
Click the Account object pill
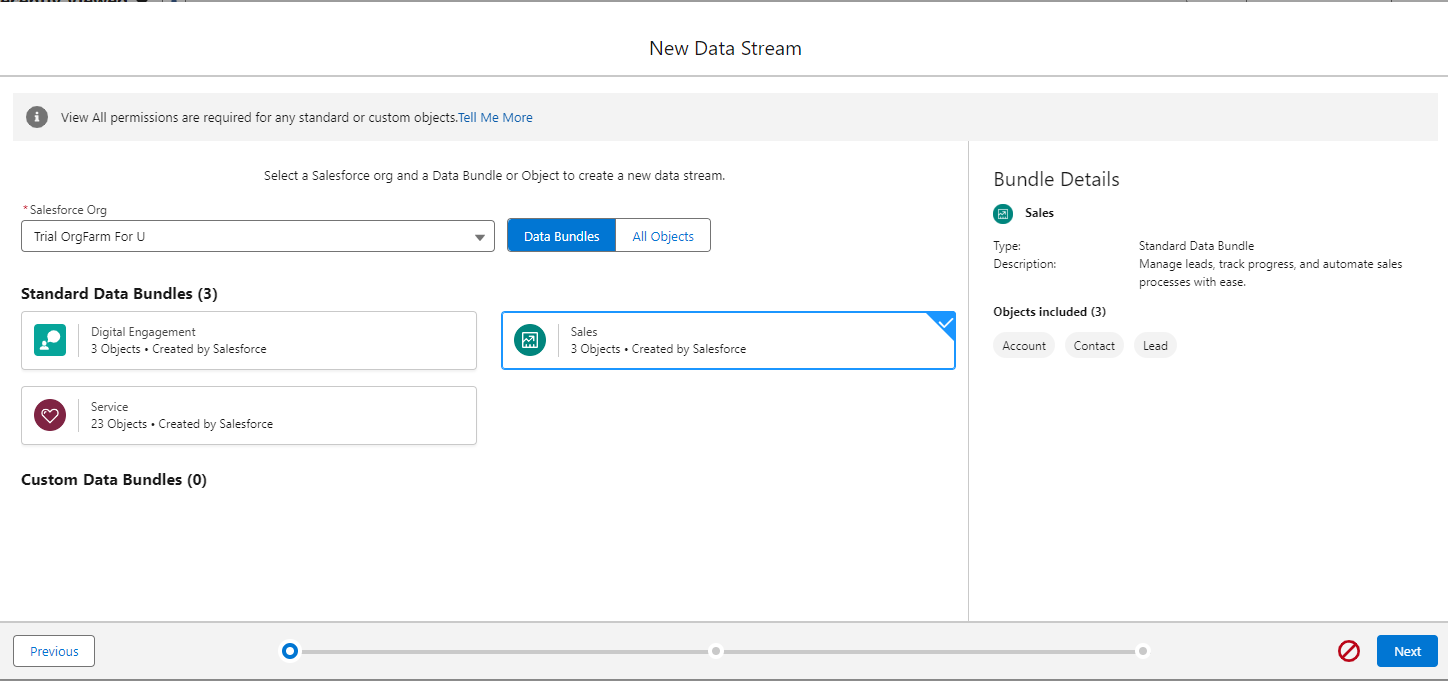pos(1024,346)
